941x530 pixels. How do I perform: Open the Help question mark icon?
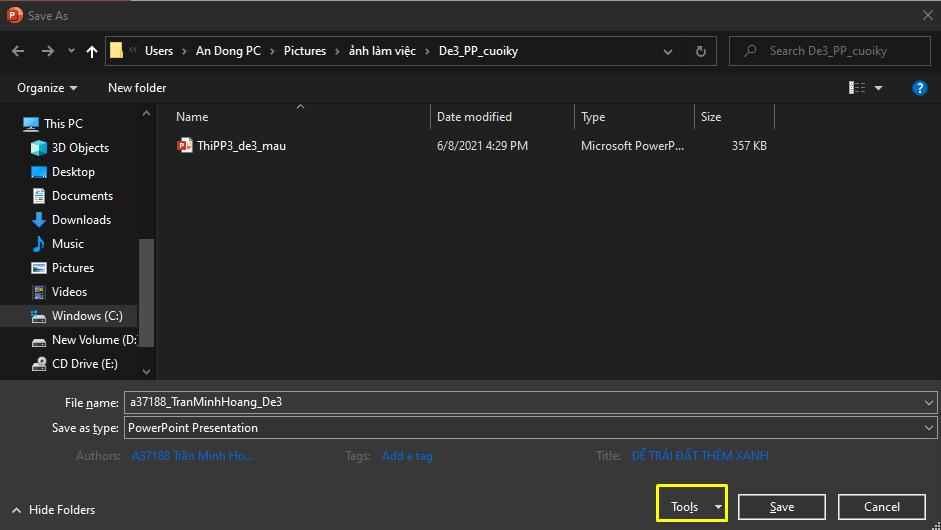pyautogui.click(x=919, y=88)
